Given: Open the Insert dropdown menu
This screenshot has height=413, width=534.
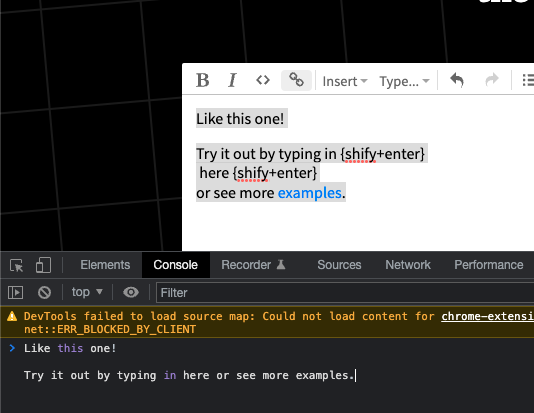Looking at the screenshot, I should click(345, 81).
